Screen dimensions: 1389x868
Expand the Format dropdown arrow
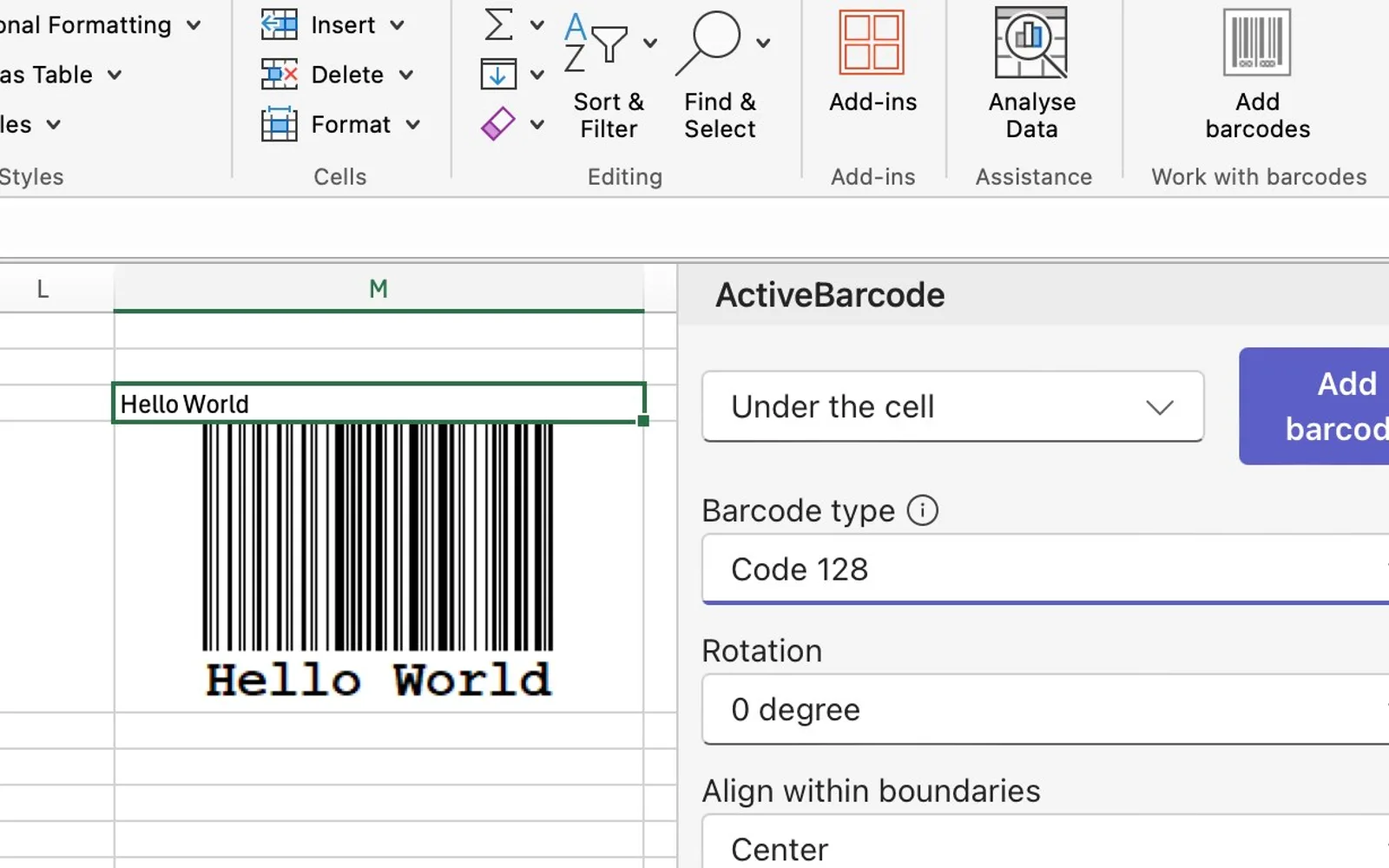(x=413, y=124)
